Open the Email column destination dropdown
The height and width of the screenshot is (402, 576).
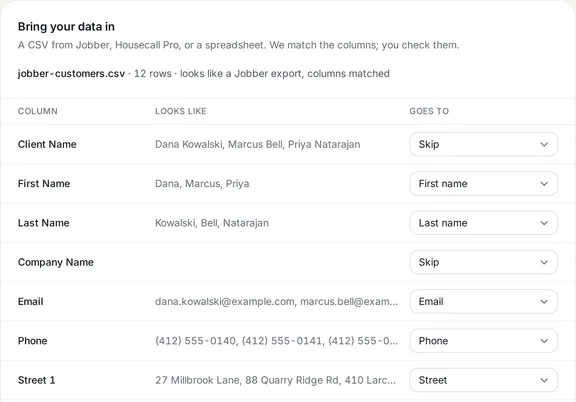(x=483, y=301)
